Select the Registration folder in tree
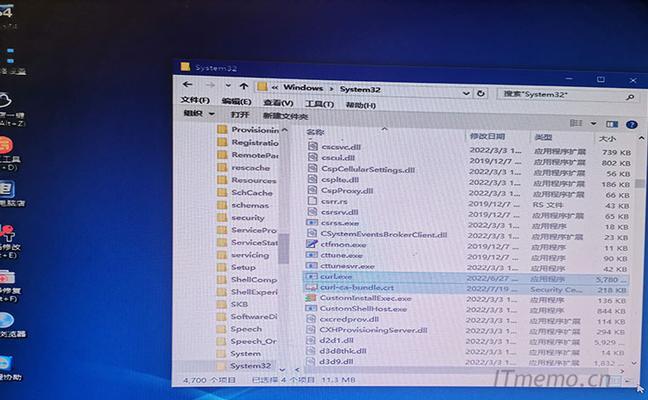Image resolution: width=648 pixels, height=400 pixels. tap(248, 143)
